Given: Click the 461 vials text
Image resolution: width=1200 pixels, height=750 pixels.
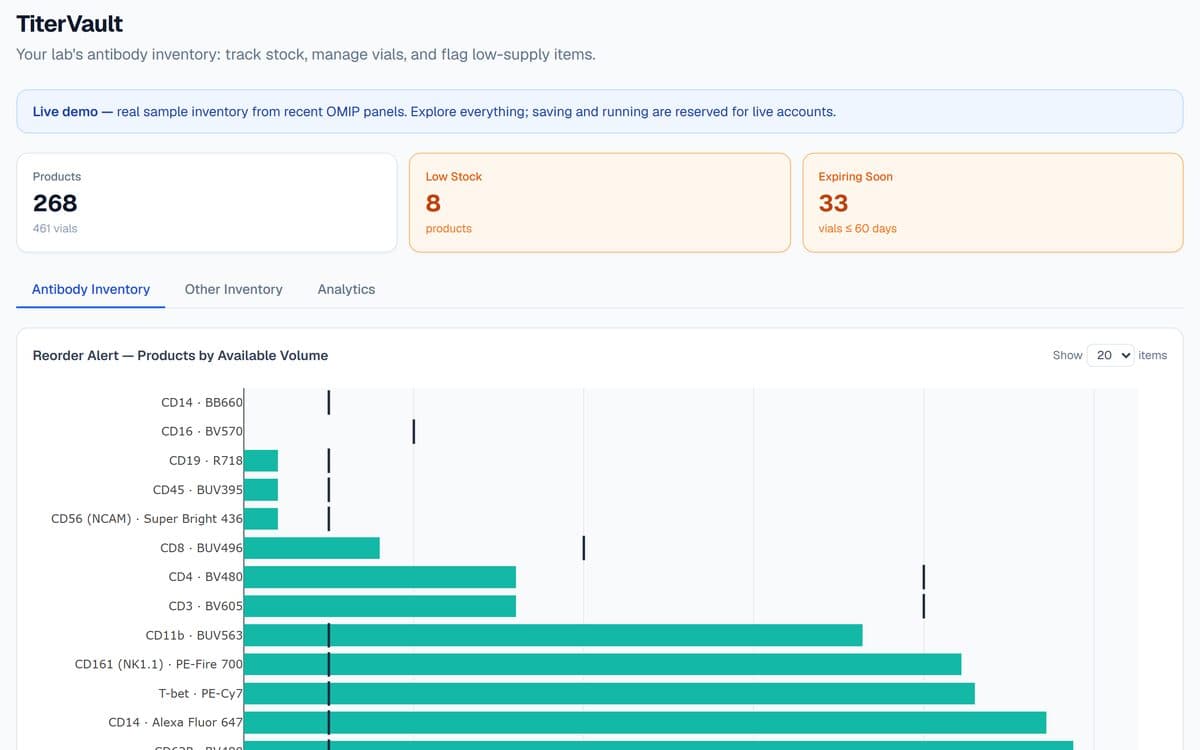Looking at the screenshot, I should point(55,228).
